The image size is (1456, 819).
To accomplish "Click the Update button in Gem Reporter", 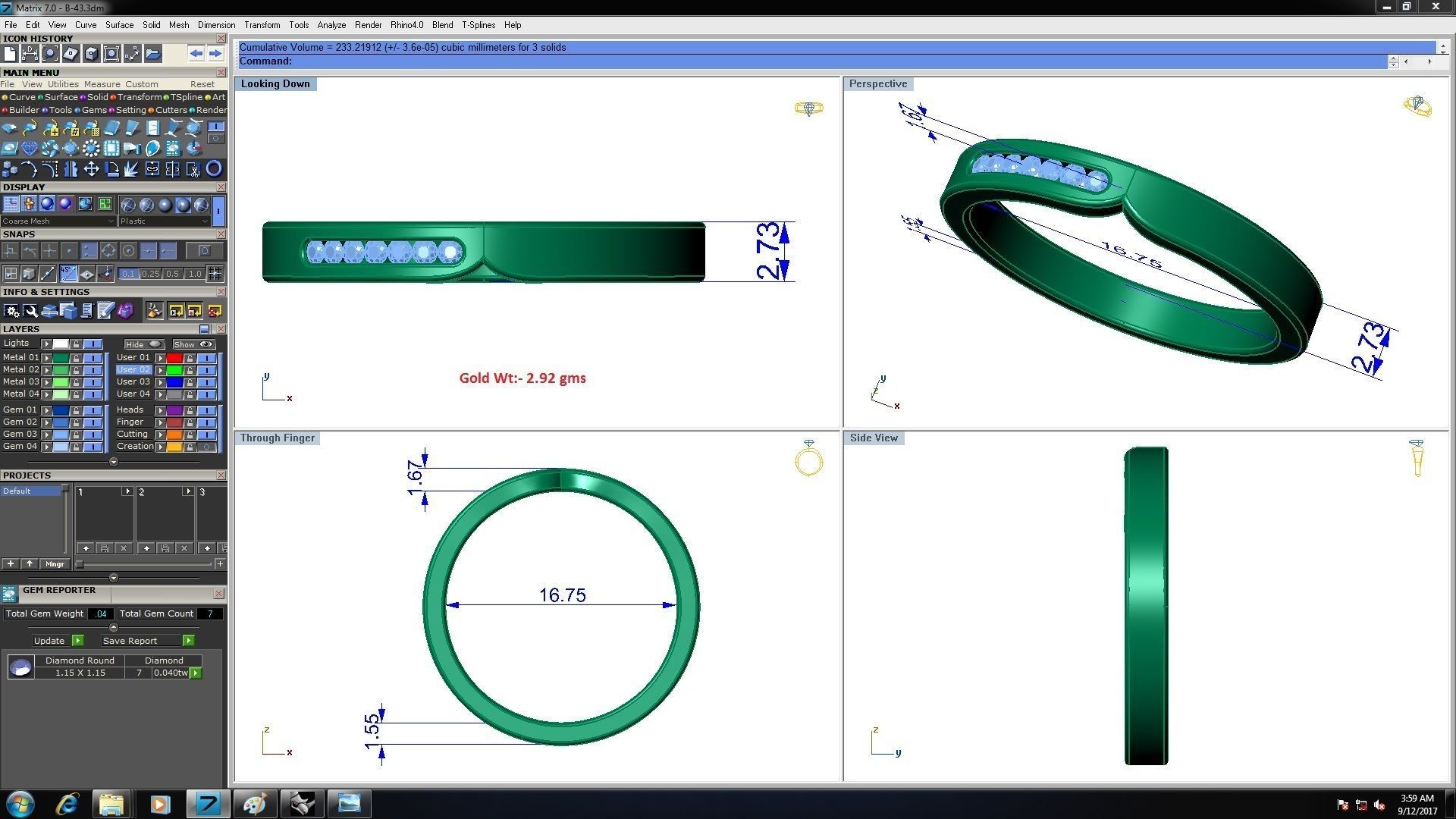I will (x=50, y=640).
